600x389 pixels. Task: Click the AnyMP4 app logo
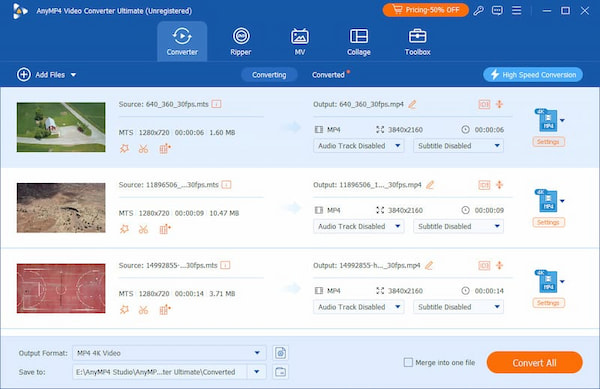(x=20, y=11)
